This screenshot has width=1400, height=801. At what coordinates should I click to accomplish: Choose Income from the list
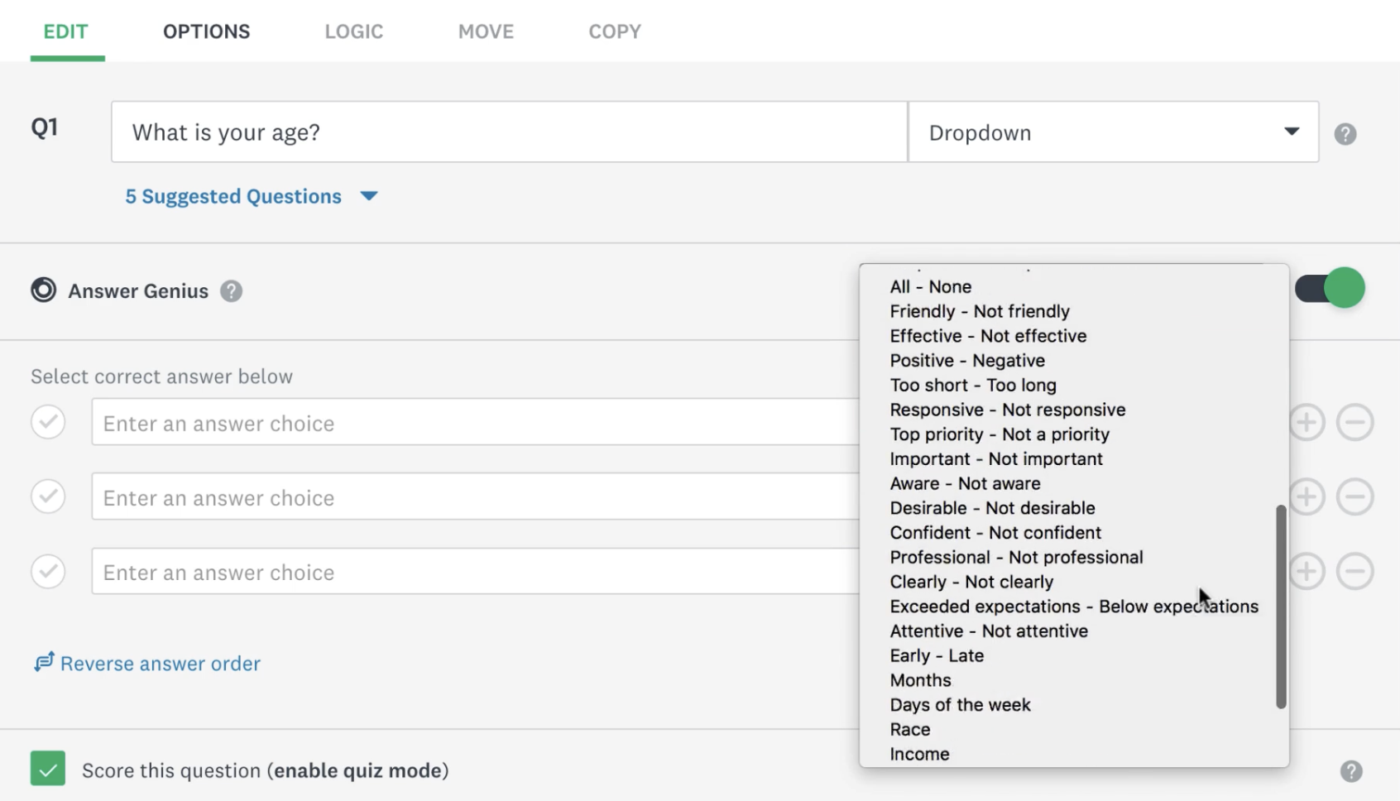(920, 754)
